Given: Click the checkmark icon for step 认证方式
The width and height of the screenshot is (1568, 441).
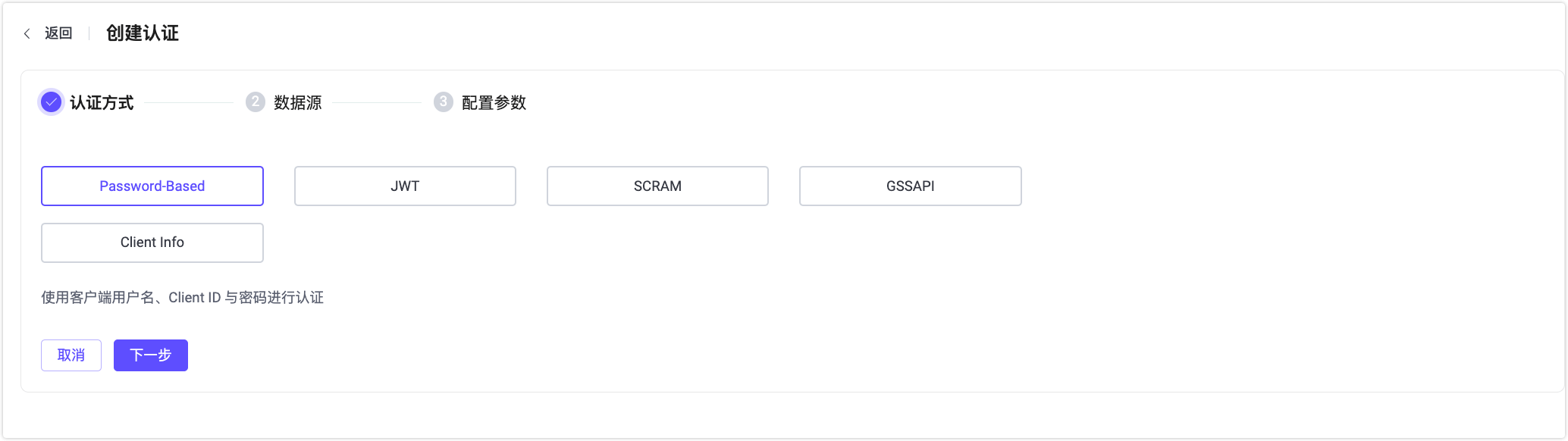Looking at the screenshot, I should click(x=51, y=102).
